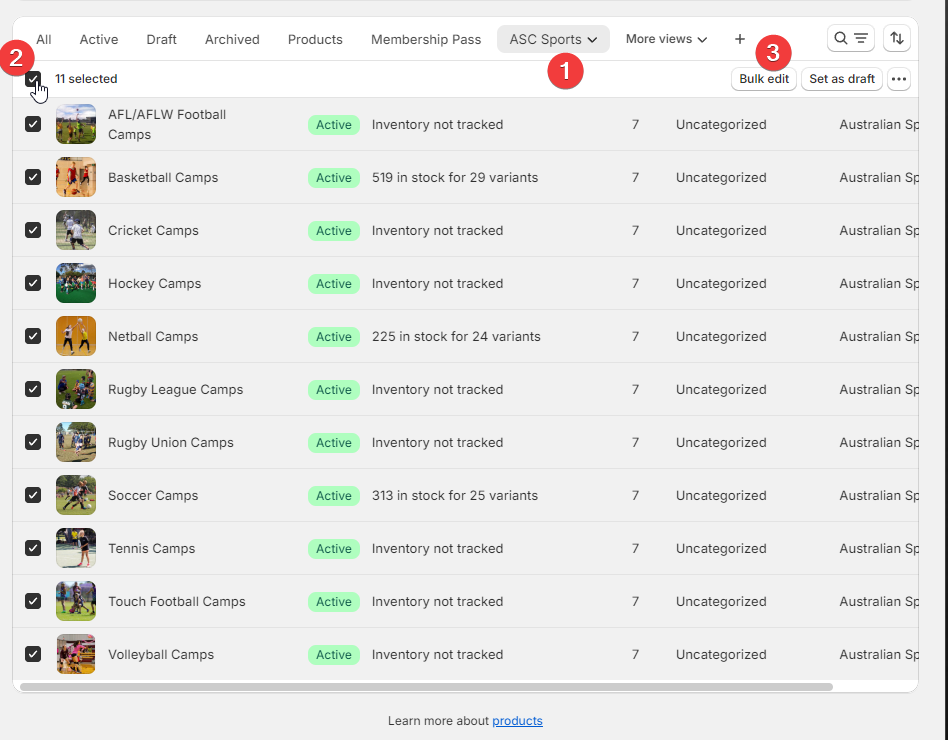The width and height of the screenshot is (948, 740).
Task: Switch to the Active tab
Action: pyautogui.click(x=99, y=39)
